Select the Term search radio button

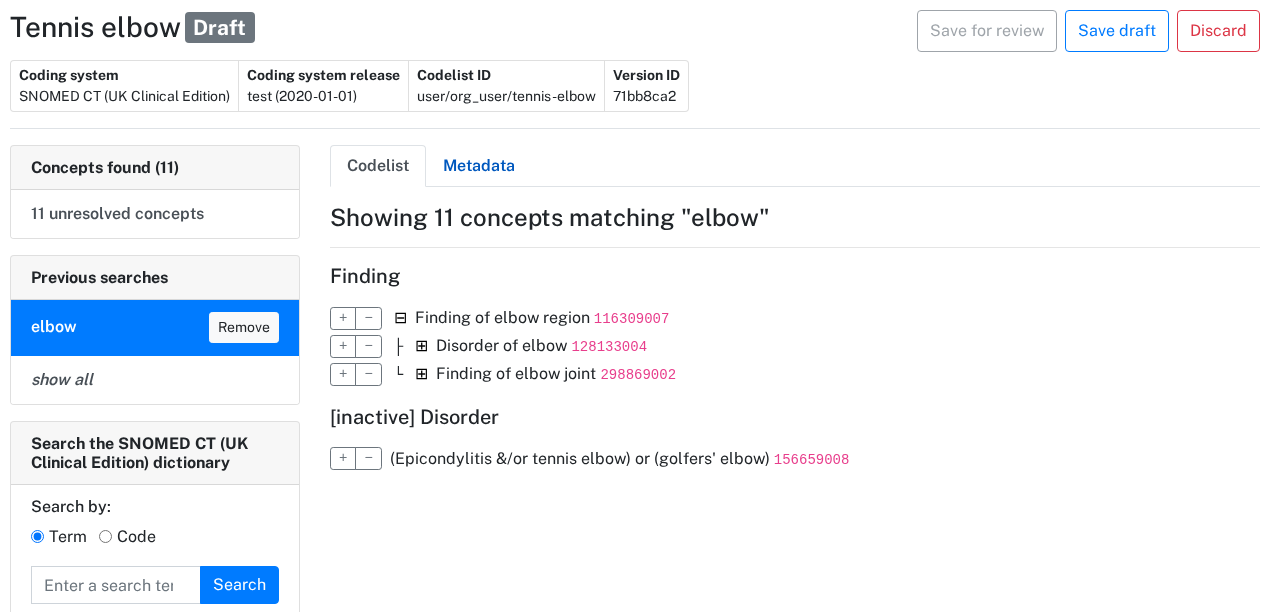point(38,537)
